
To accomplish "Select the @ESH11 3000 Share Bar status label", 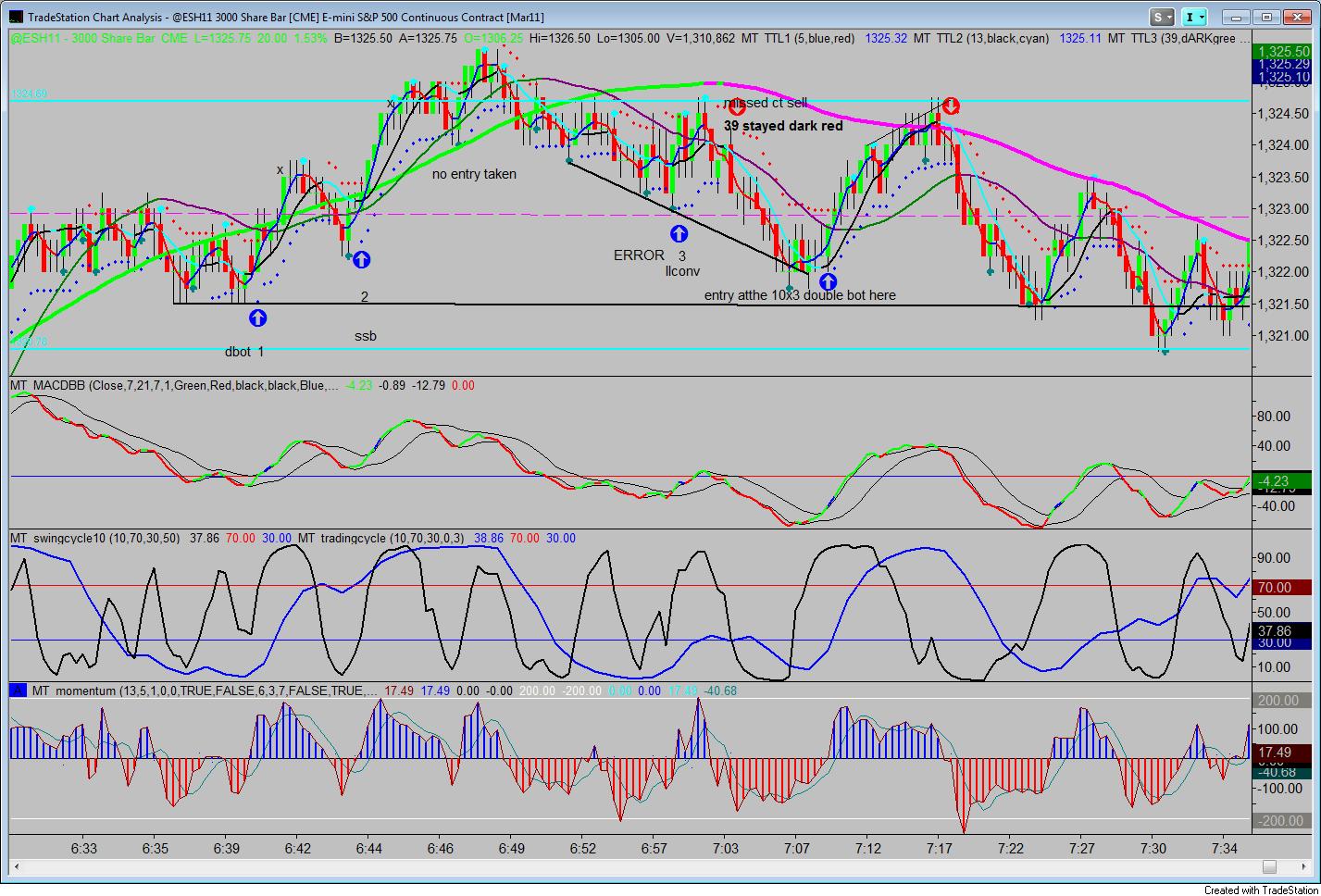I will [99, 38].
